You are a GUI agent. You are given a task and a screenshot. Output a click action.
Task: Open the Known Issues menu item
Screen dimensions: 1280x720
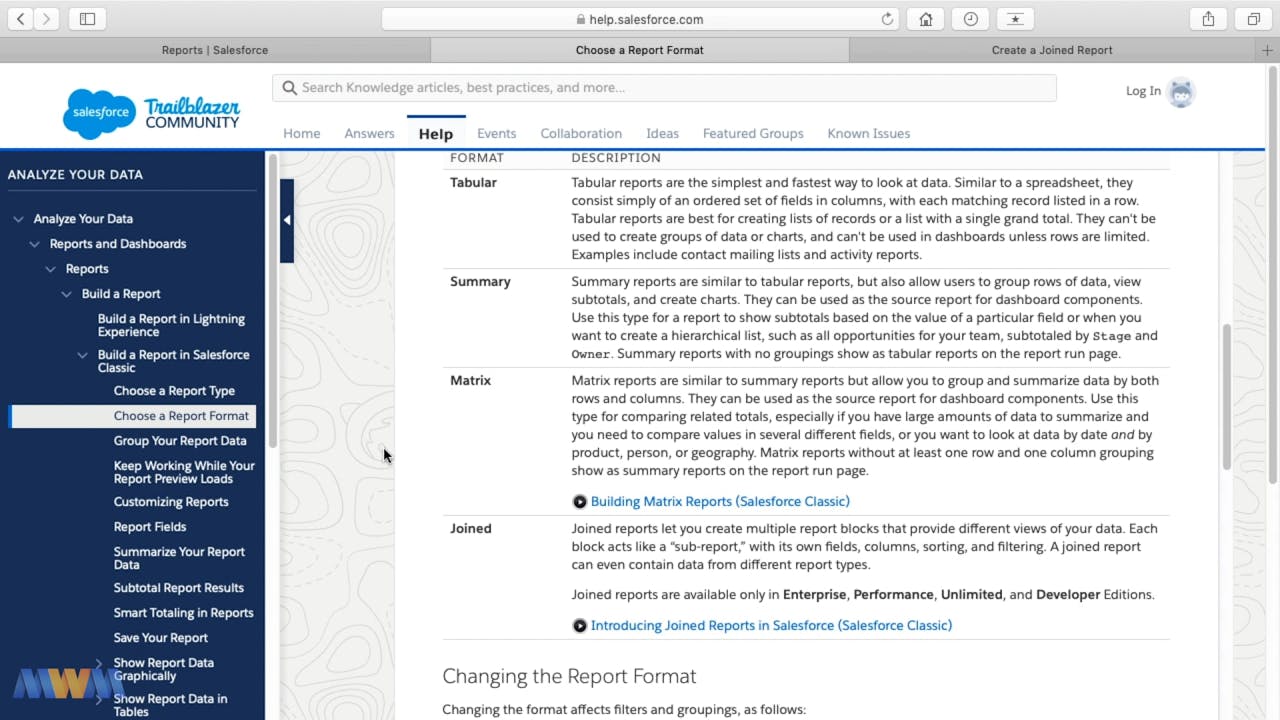868,133
